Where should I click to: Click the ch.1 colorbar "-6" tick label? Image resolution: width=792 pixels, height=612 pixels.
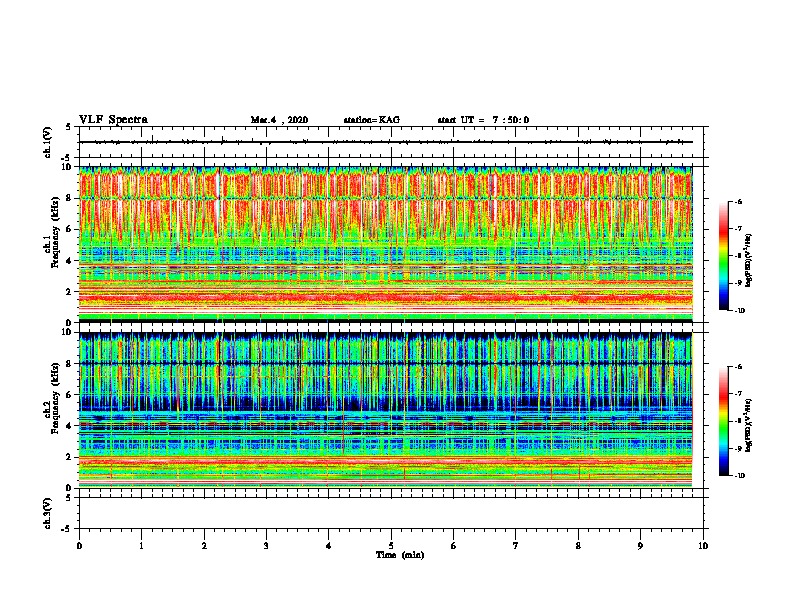(738, 201)
